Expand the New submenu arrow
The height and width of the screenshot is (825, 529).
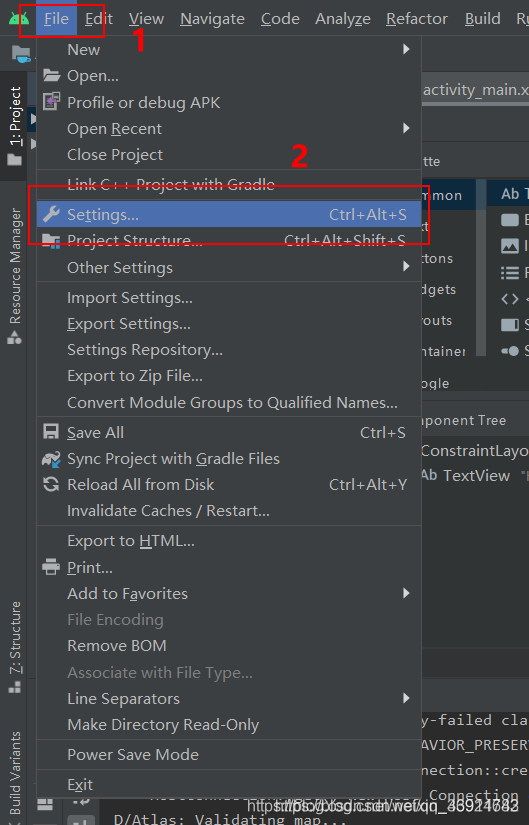pyautogui.click(x=406, y=49)
